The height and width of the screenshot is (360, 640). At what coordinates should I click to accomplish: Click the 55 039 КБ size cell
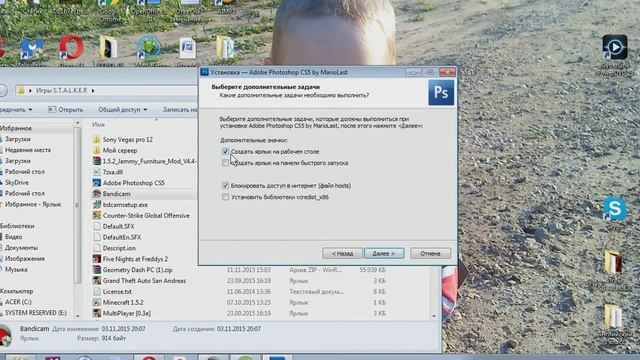point(373,270)
